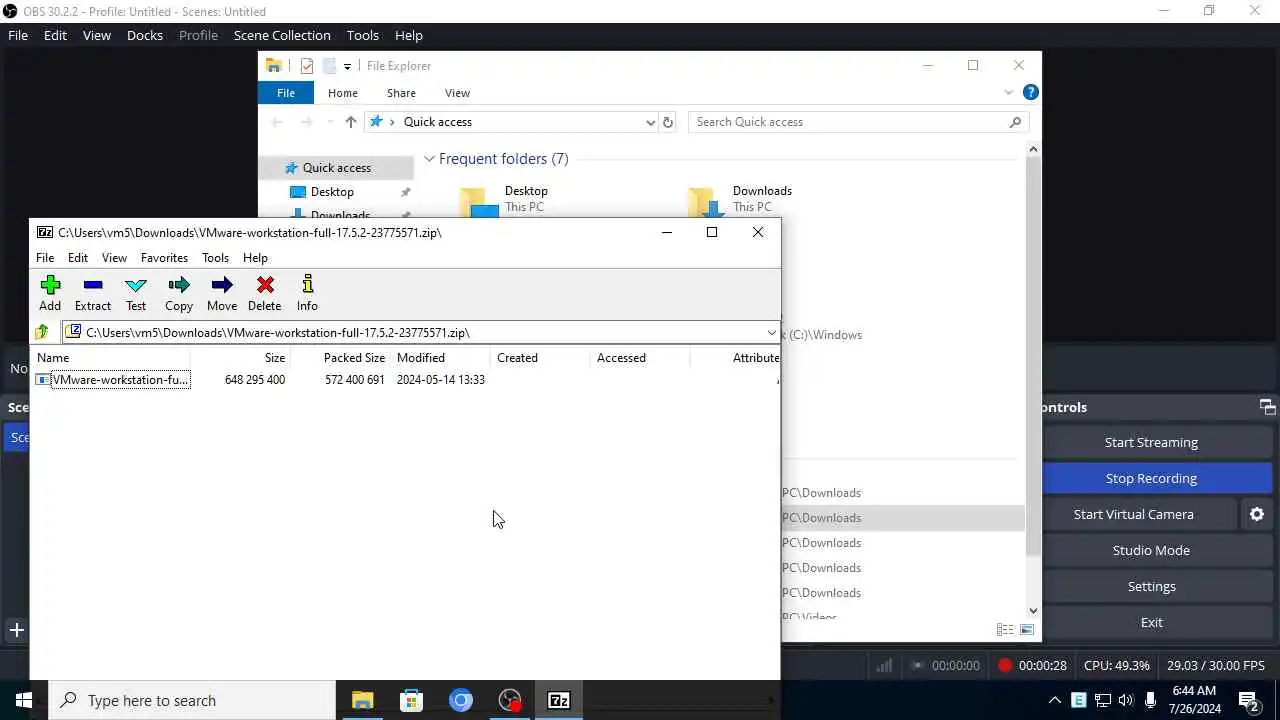Open OBS Docks menu
The height and width of the screenshot is (720, 1280).
pyautogui.click(x=144, y=35)
